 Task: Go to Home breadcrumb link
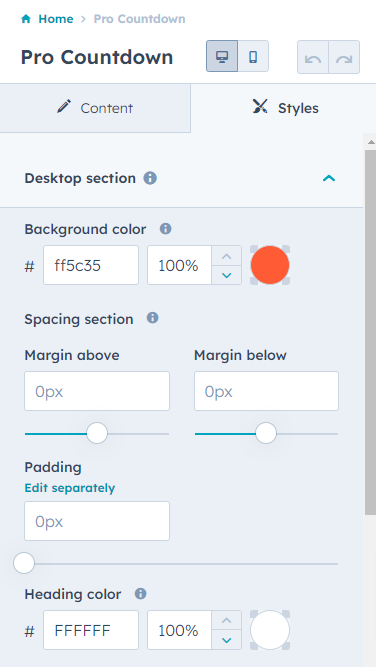(x=56, y=19)
